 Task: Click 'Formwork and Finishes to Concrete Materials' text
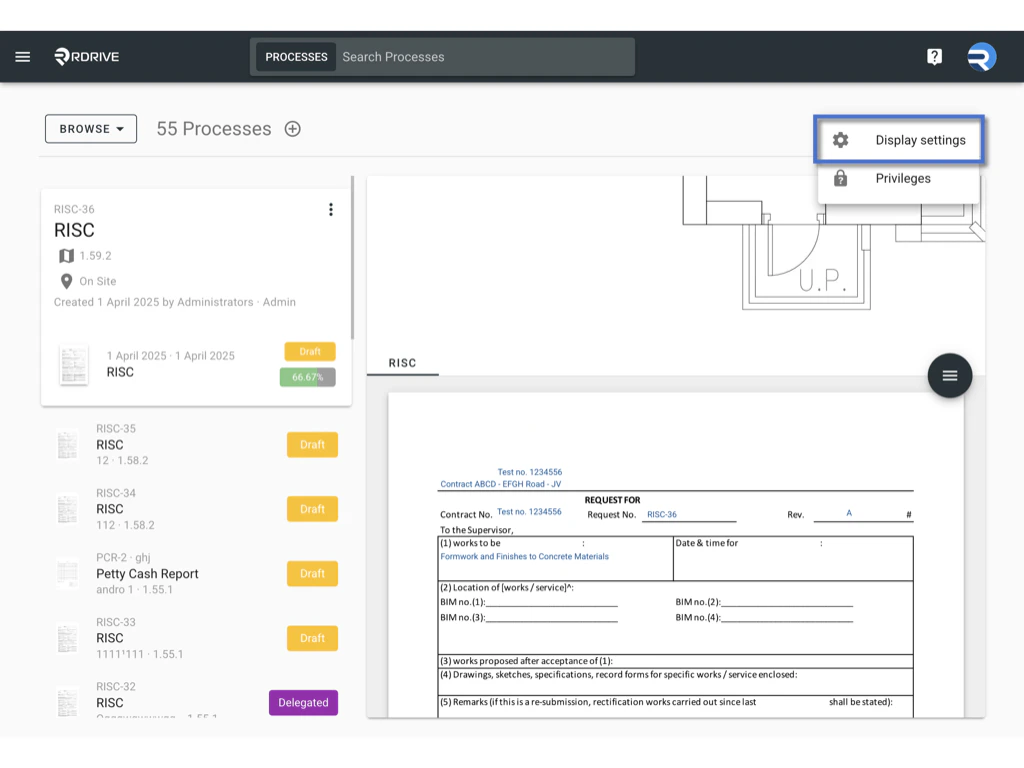524,556
